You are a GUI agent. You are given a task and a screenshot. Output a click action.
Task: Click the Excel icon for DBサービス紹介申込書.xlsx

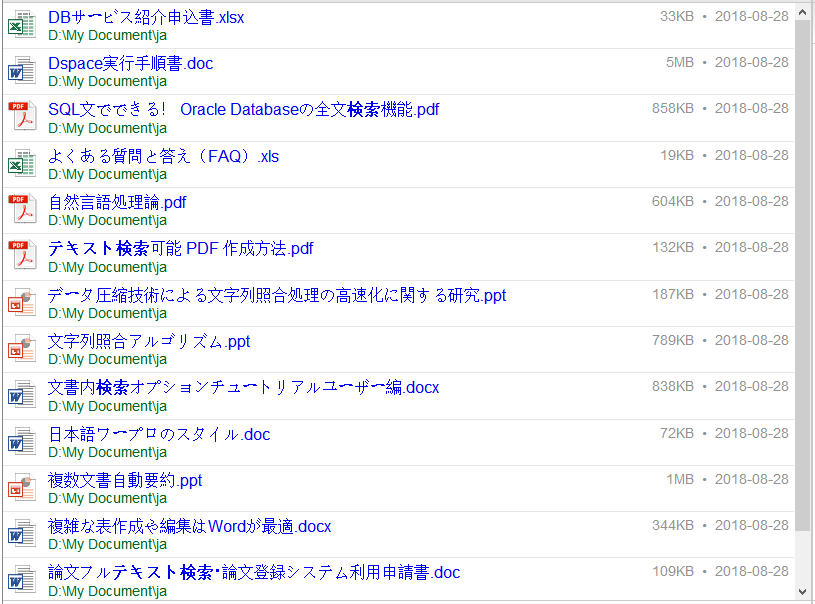pos(21,25)
